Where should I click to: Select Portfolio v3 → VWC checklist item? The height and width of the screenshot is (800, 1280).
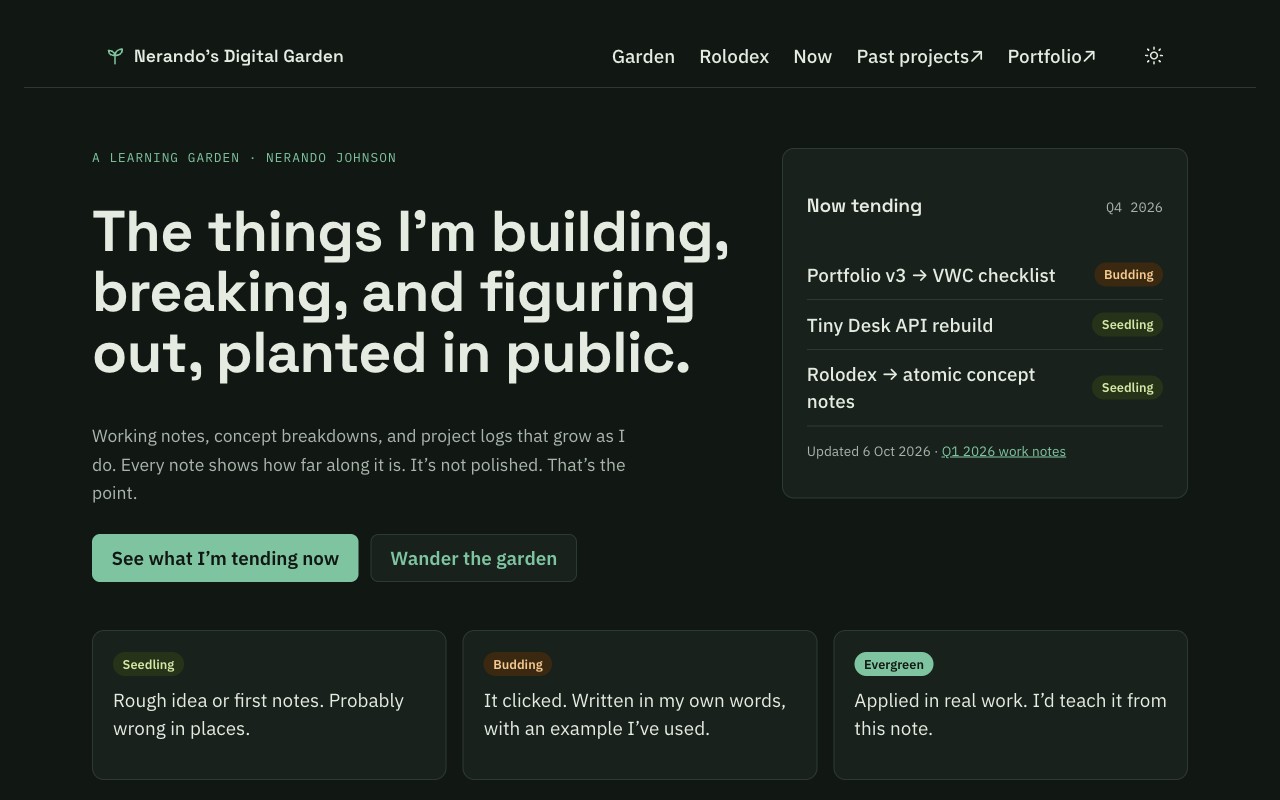pos(931,275)
